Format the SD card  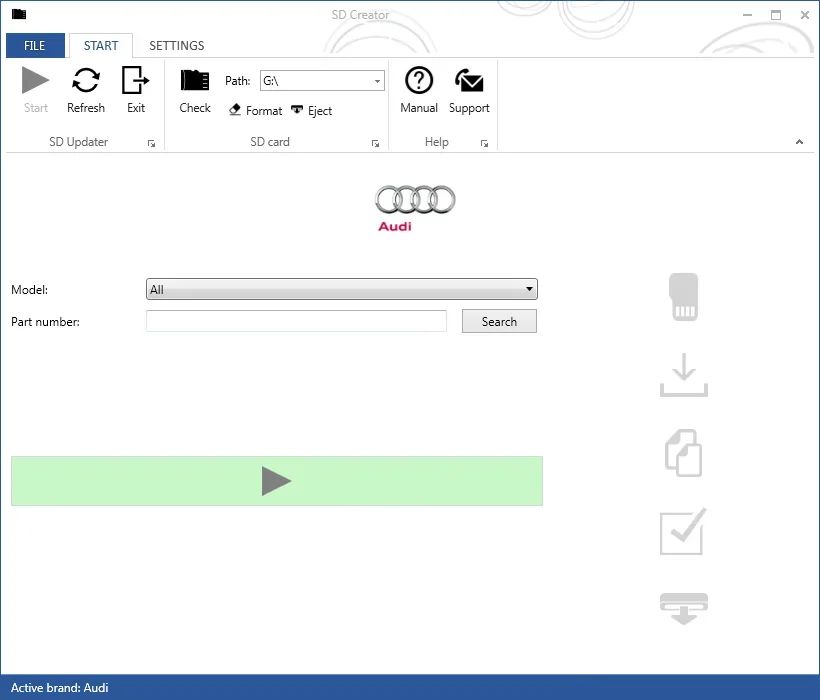click(x=256, y=110)
